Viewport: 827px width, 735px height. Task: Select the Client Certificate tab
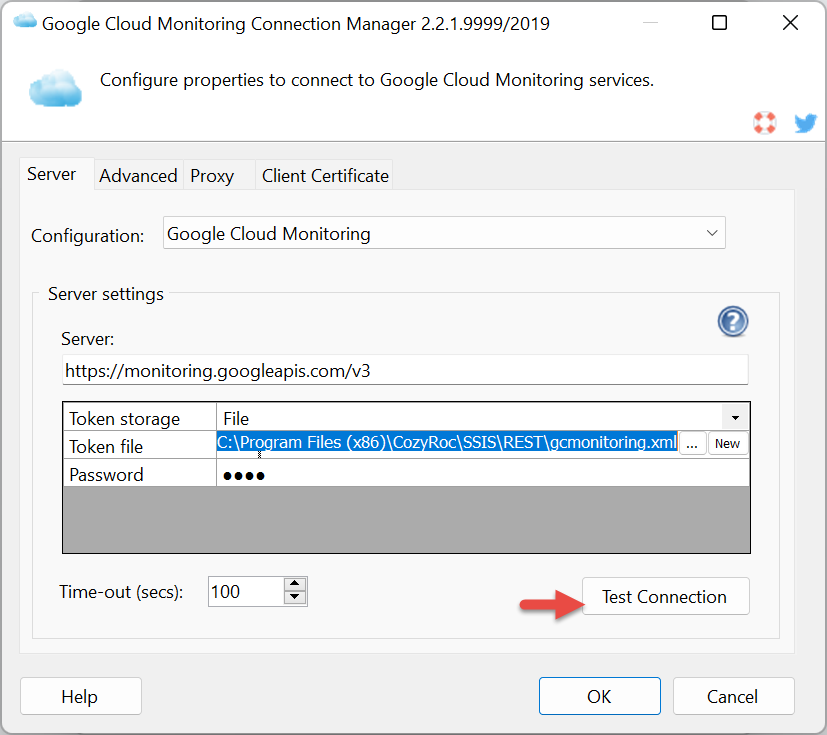point(325,176)
